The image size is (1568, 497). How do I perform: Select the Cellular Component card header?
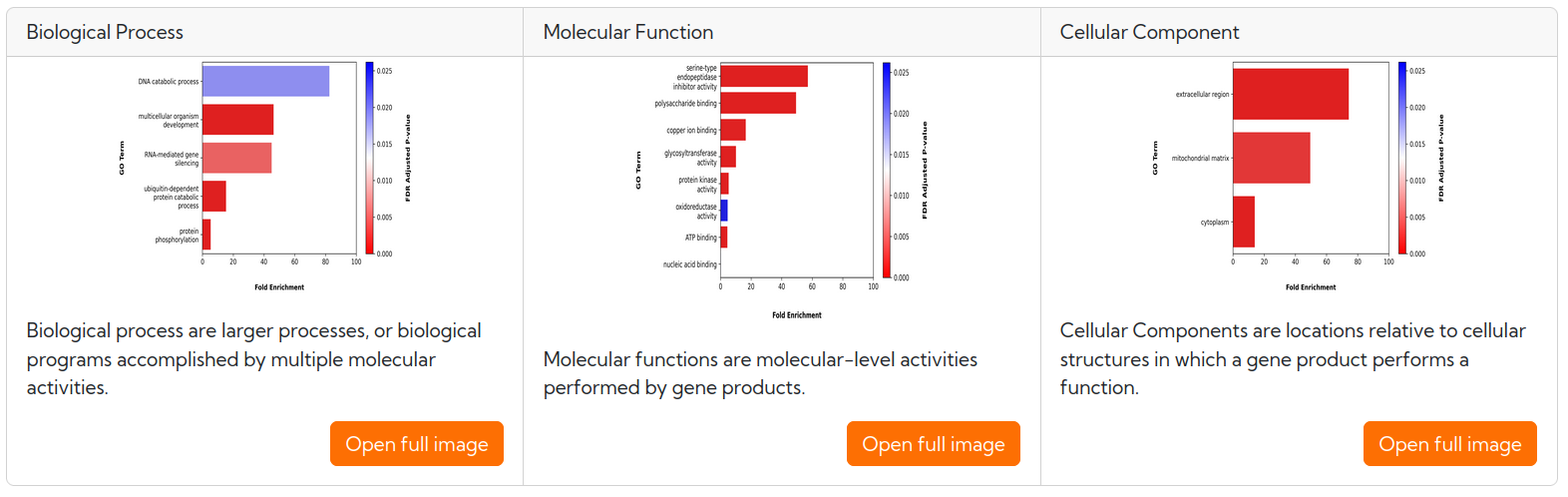pos(1299,32)
